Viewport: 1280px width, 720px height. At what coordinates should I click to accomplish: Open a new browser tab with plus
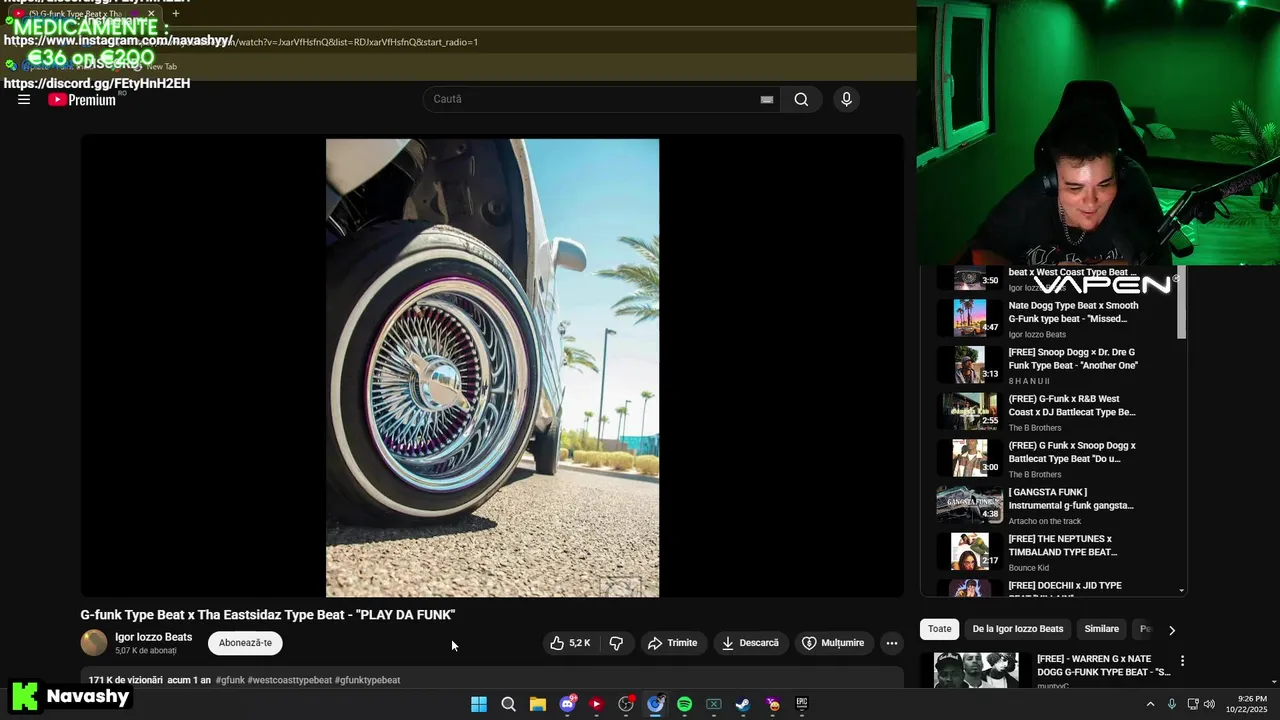coord(175,14)
